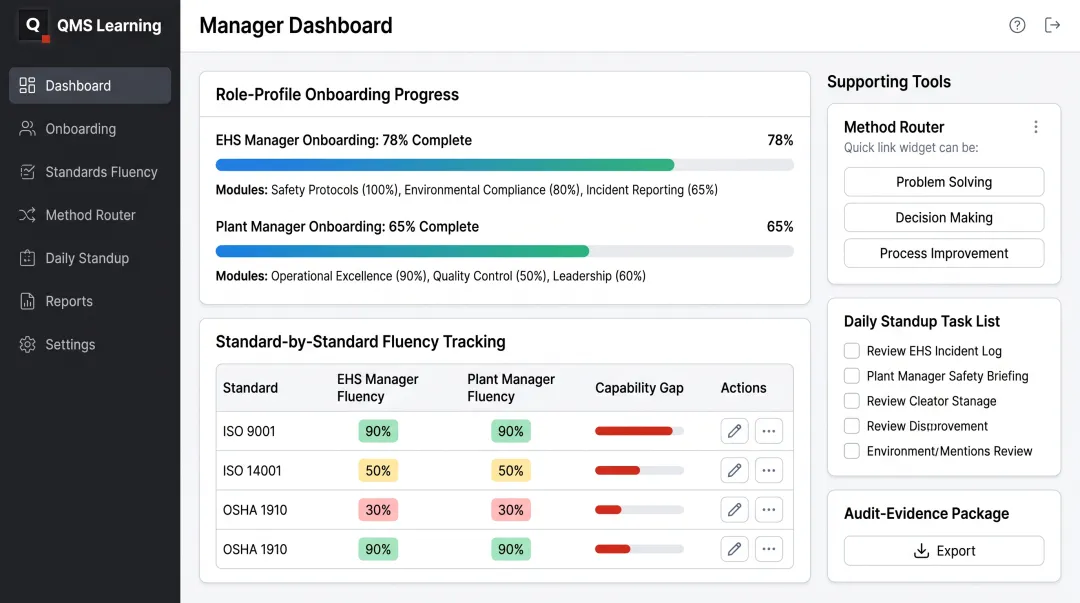Click Plant Manager Onboarding progress bar
Image resolution: width=1080 pixels, height=603 pixels.
(x=504, y=252)
